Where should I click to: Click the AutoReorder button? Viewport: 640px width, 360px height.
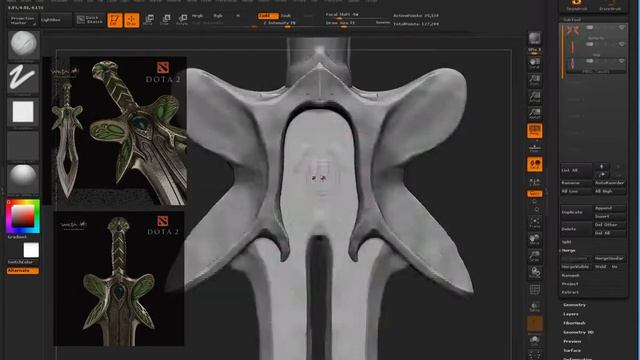[x=609, y=183]
